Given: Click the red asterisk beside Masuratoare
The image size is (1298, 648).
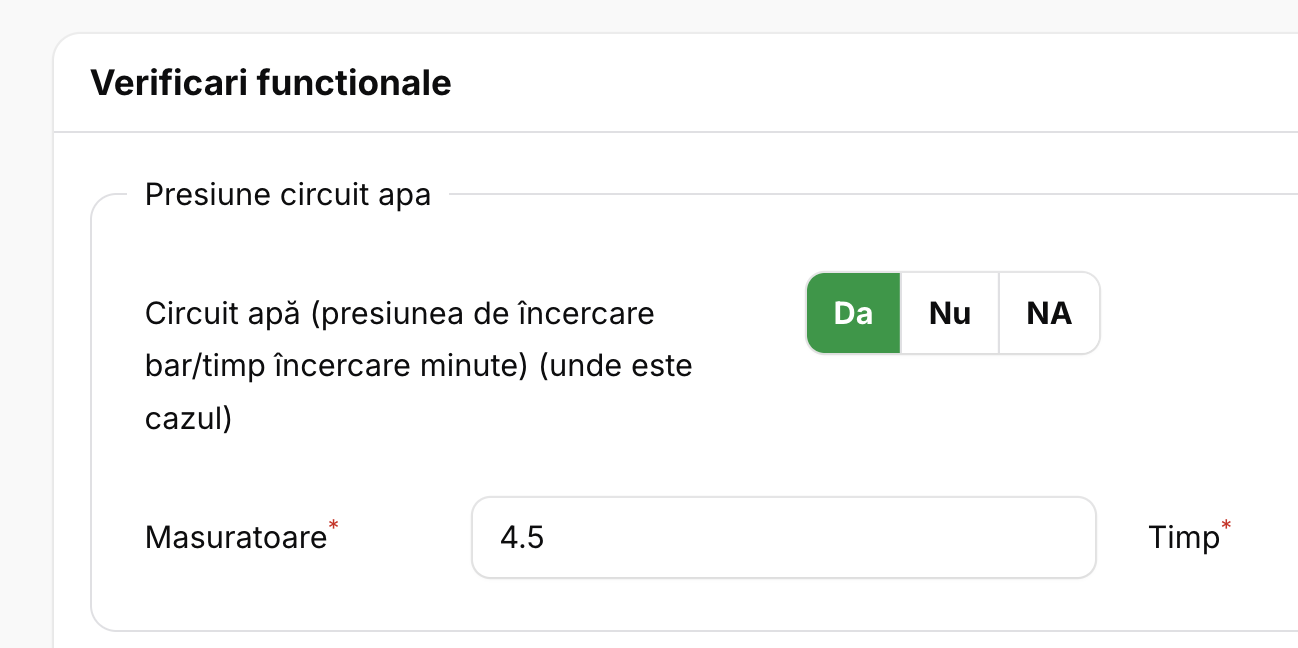Looking at the screenshot, I should coord(333,526).
